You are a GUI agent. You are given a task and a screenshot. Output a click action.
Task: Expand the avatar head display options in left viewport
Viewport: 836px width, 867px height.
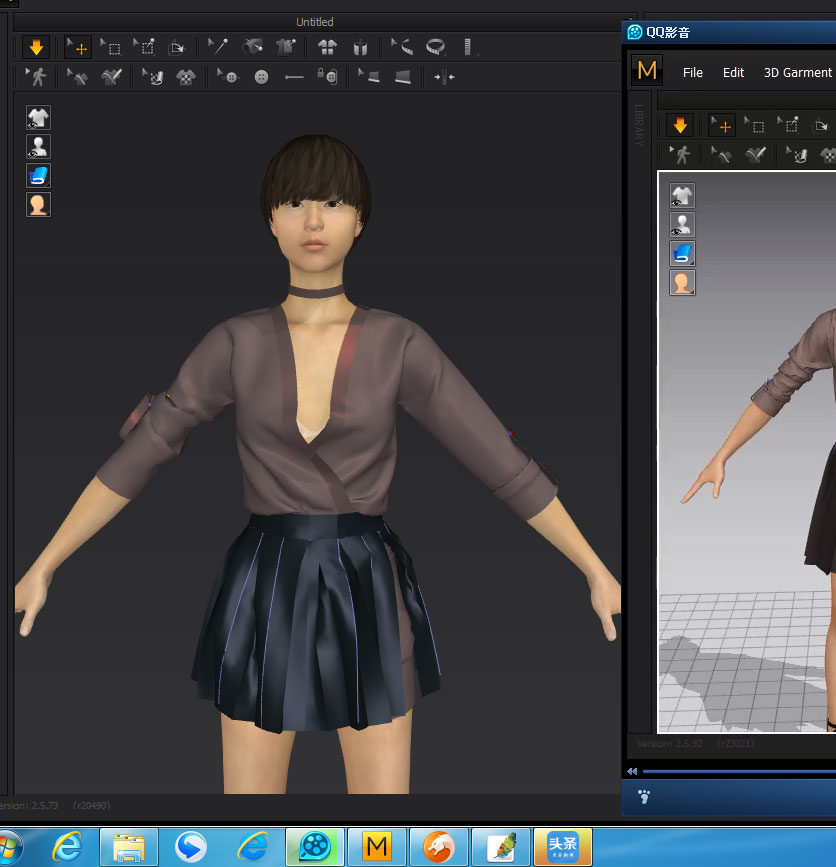[x=38, y=205]
